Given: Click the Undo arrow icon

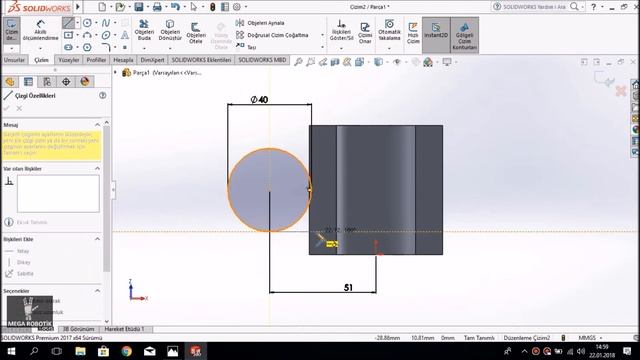Looking at the screenshot, I should 176,7.
